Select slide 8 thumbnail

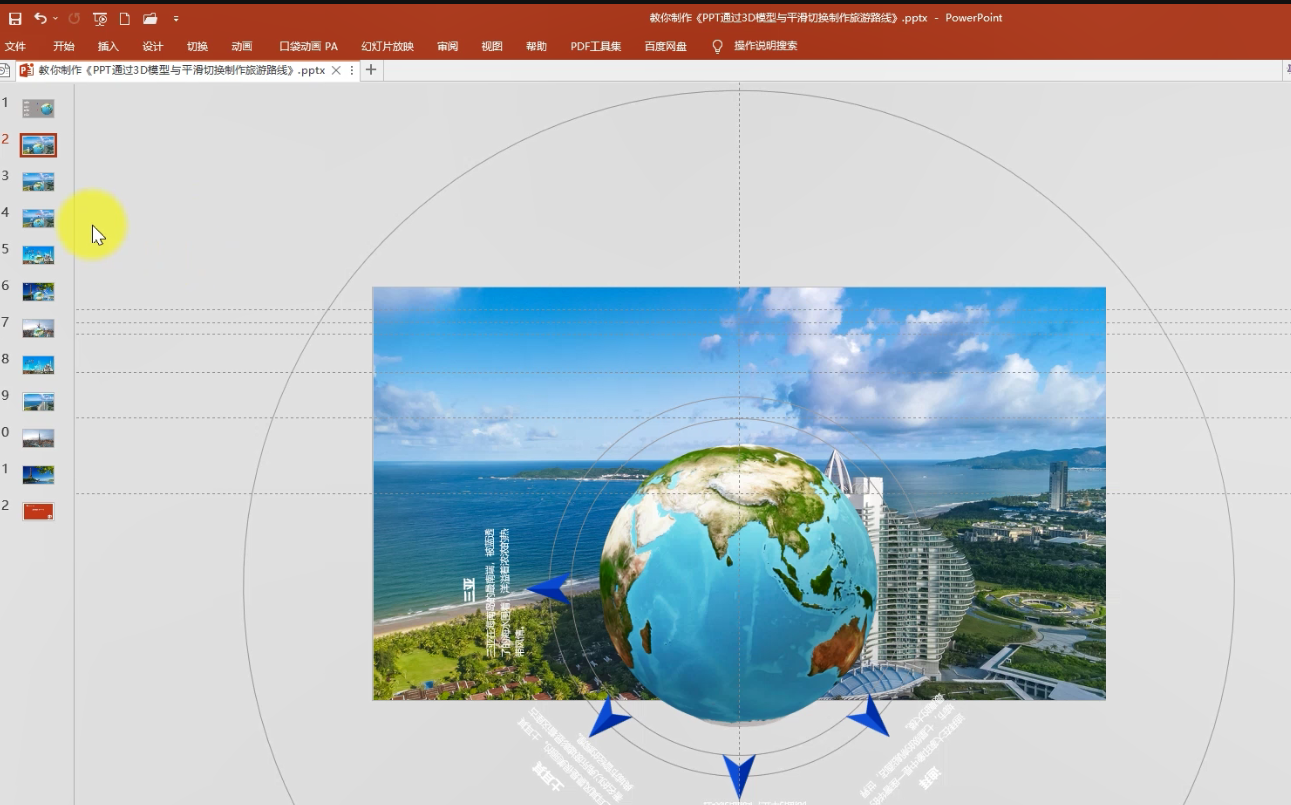pyautogui.click(x=38, y=365)
